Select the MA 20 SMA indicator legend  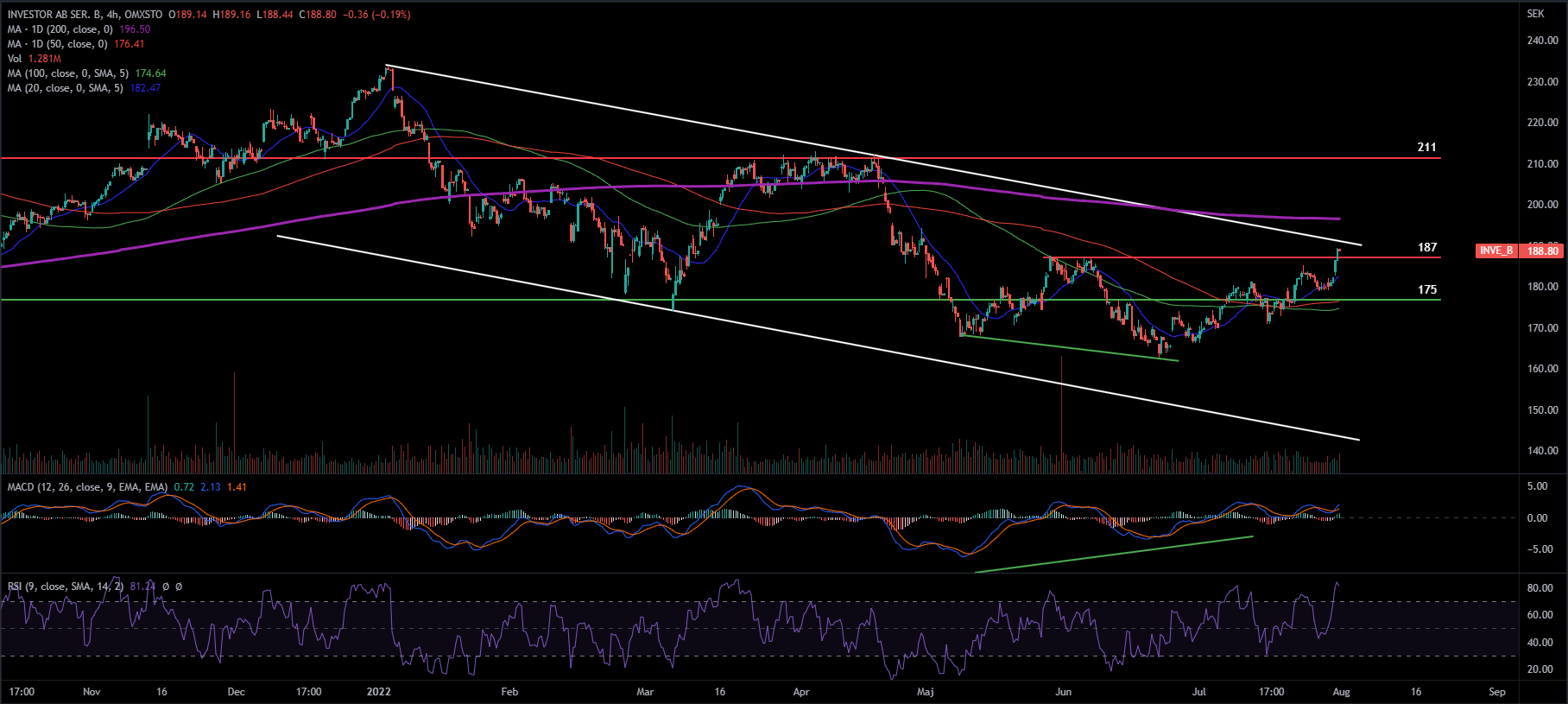point(65,88)
